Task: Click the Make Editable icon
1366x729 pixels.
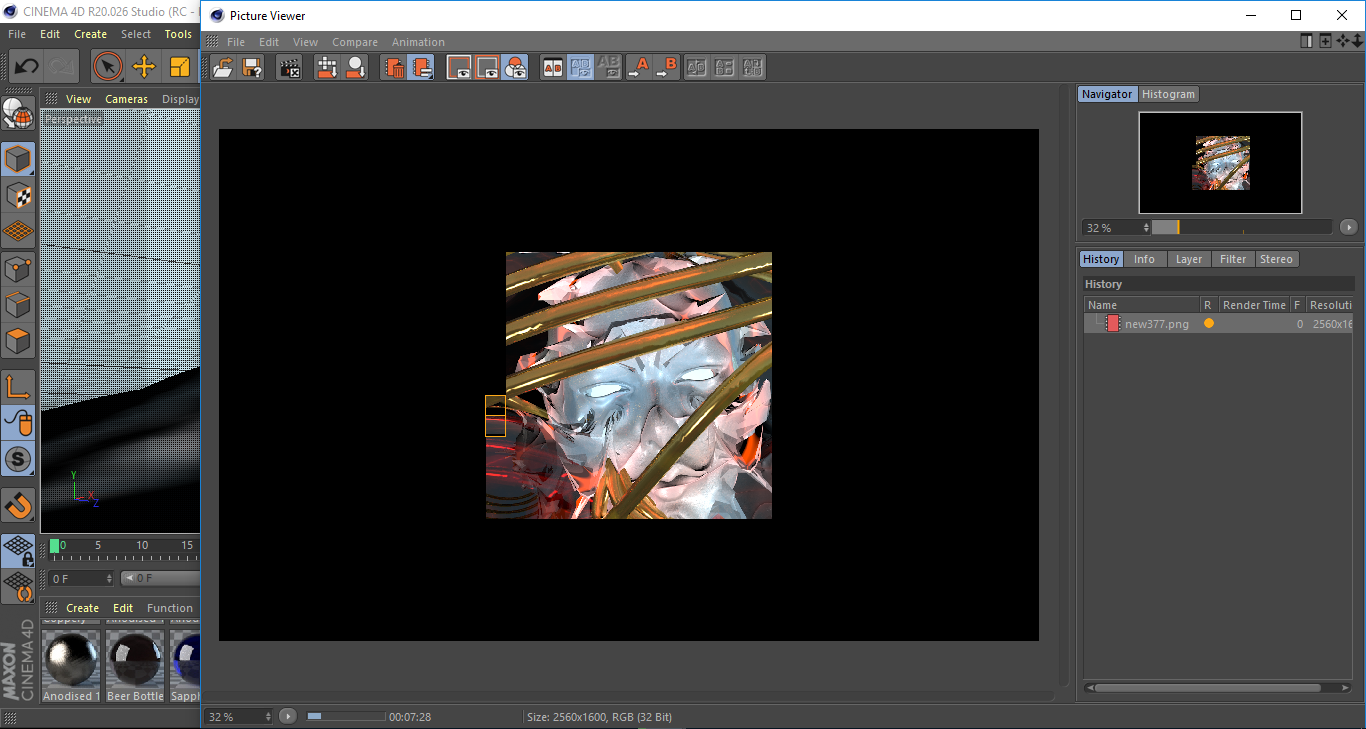Action: [x=18, y=113]
